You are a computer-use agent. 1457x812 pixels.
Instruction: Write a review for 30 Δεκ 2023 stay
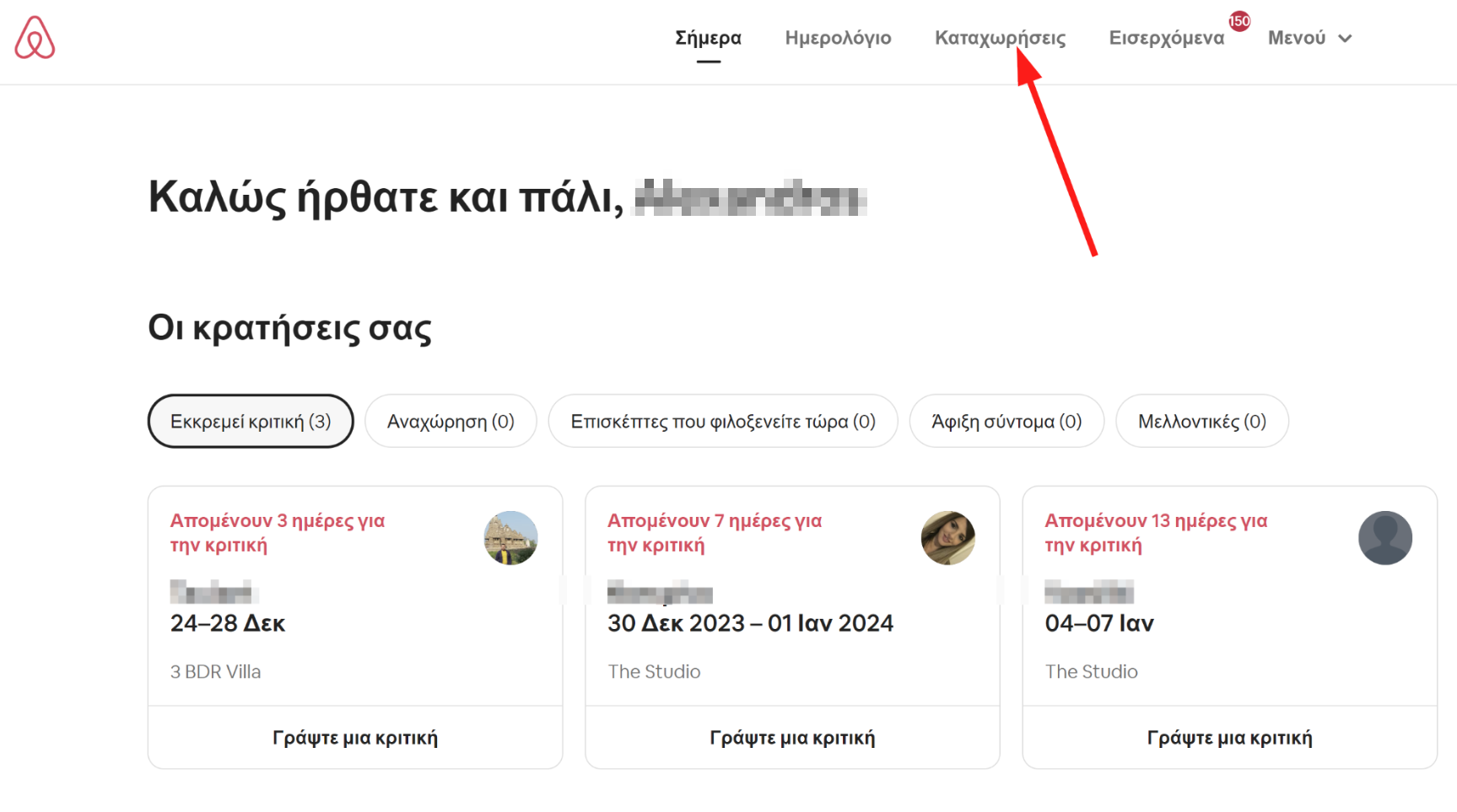(x=792, y=738)
